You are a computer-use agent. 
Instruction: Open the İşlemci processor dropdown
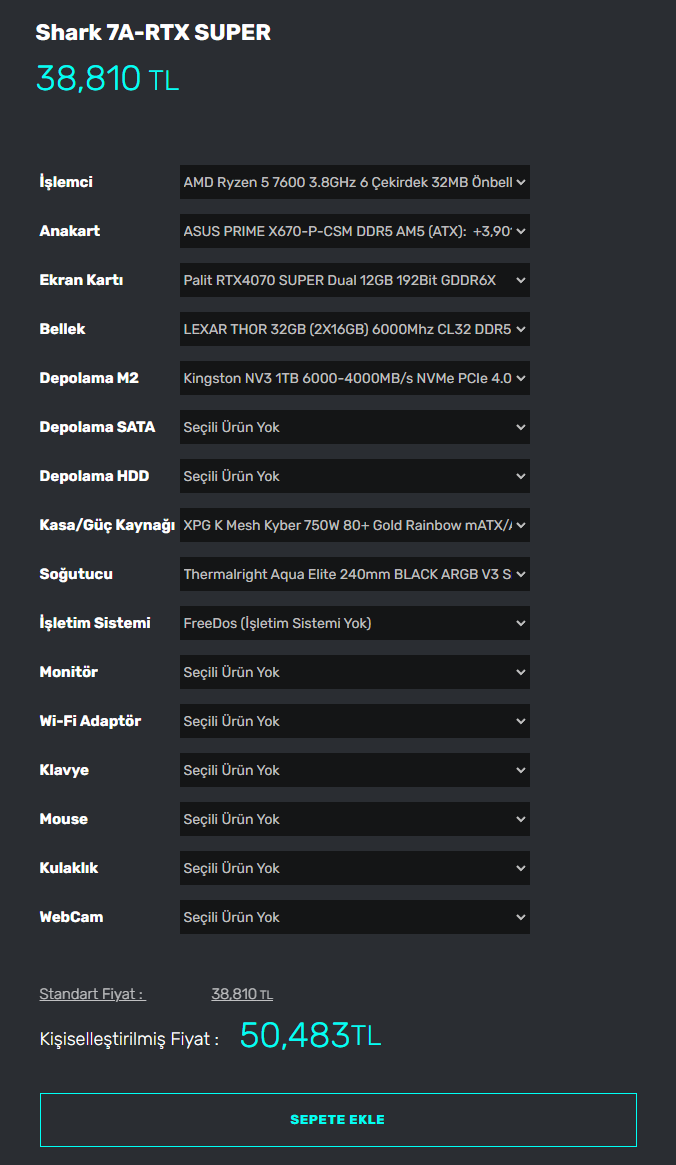click(354, 182)
